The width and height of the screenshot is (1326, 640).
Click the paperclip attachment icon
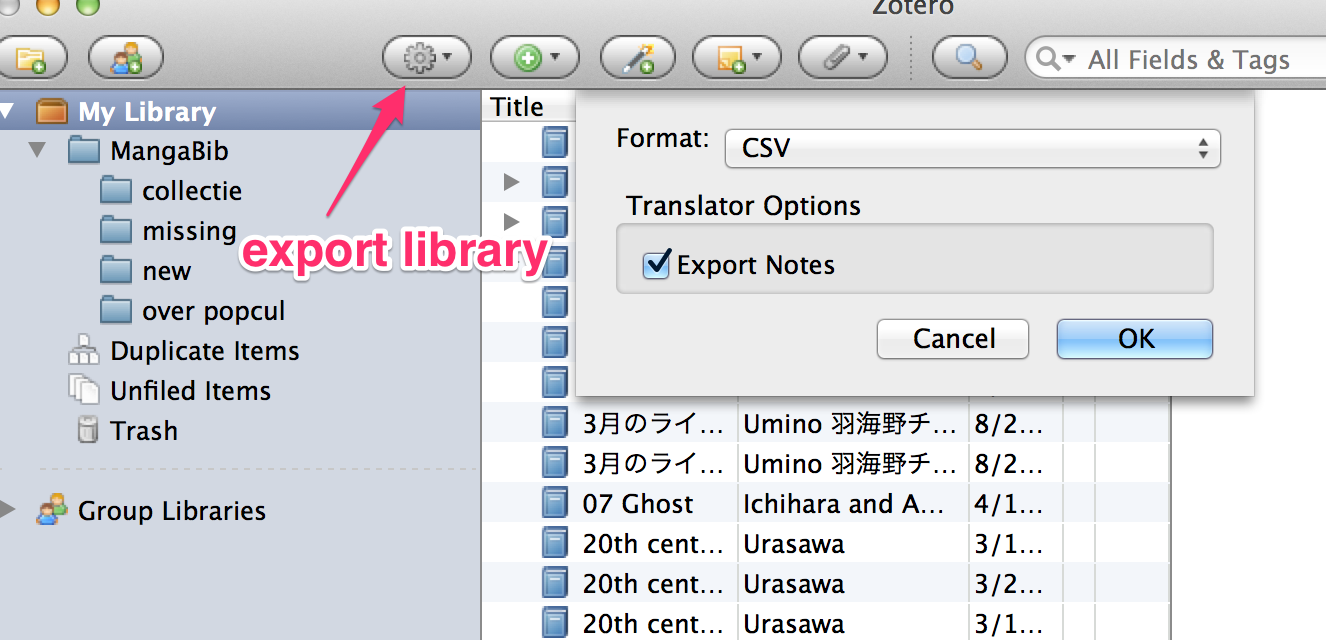842,59
